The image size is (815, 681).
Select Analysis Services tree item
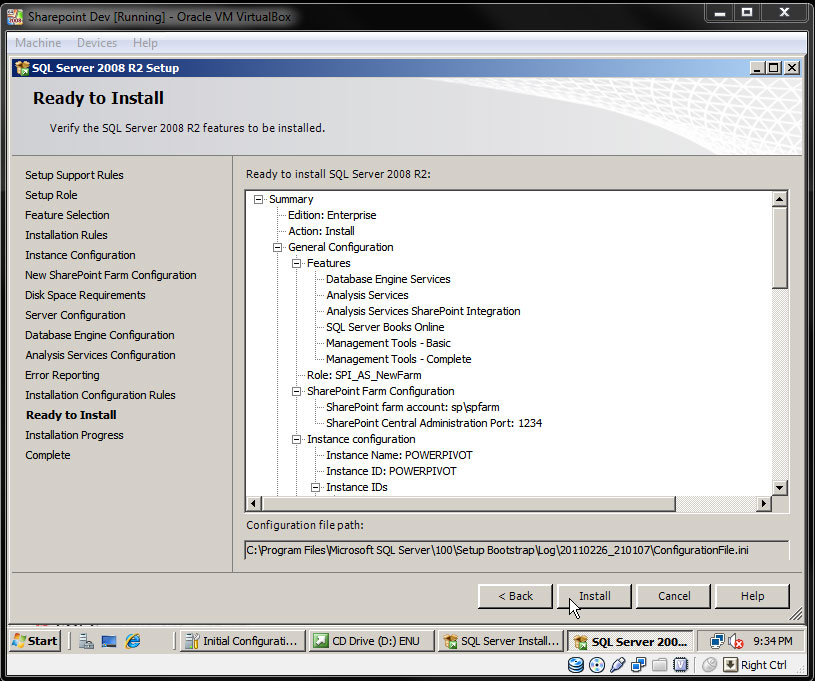click(367, 295)
